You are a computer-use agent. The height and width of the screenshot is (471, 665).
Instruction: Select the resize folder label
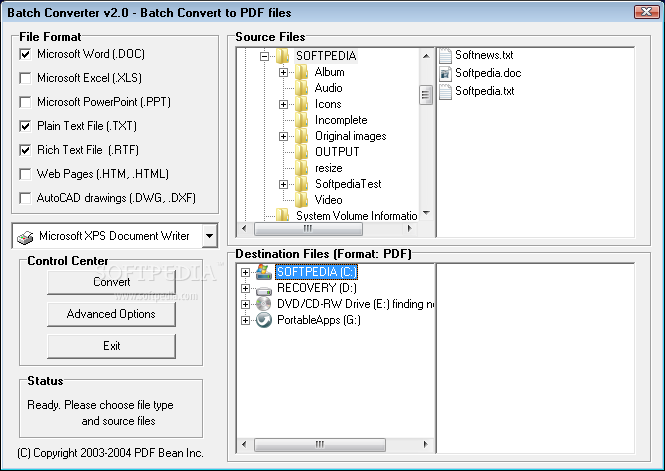point(329,168)
